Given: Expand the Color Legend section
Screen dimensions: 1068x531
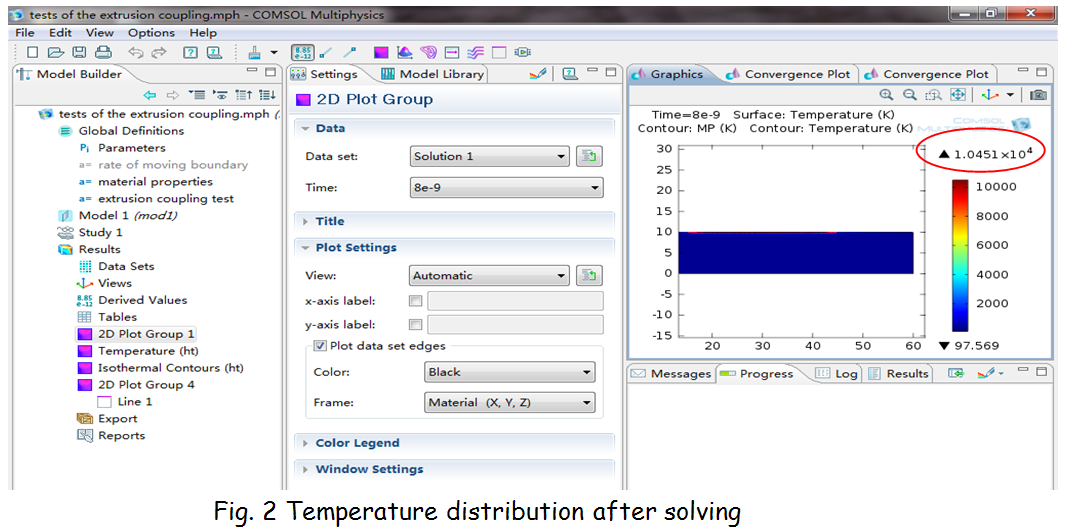Looking at the screenshot, I should (357, 443).
